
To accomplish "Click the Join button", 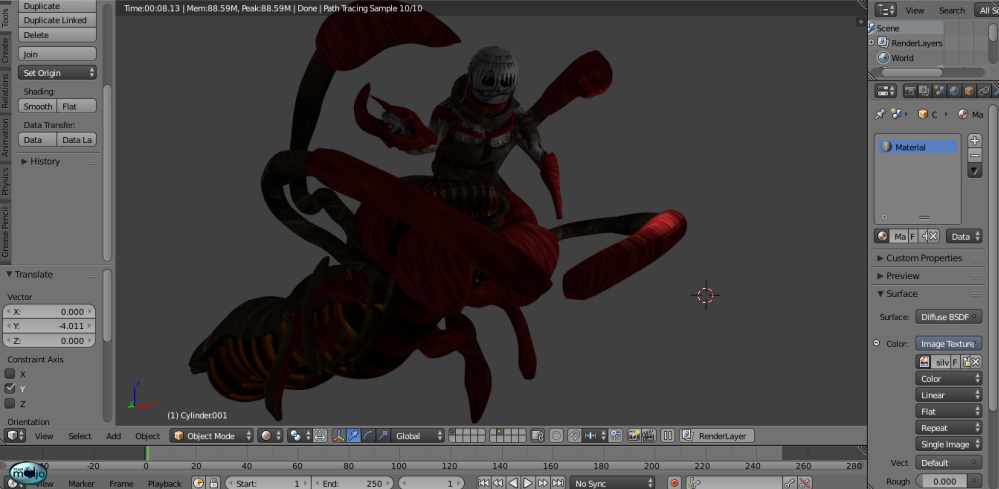I will coord(57,54).
